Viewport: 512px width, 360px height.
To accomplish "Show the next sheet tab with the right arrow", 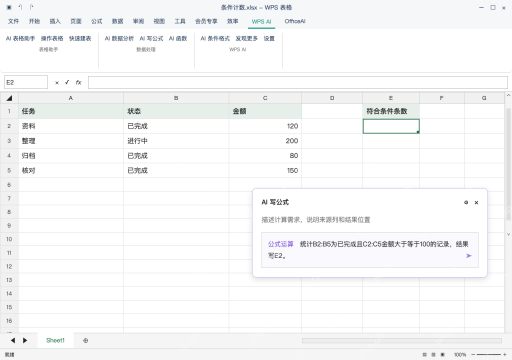I will 25,340.
